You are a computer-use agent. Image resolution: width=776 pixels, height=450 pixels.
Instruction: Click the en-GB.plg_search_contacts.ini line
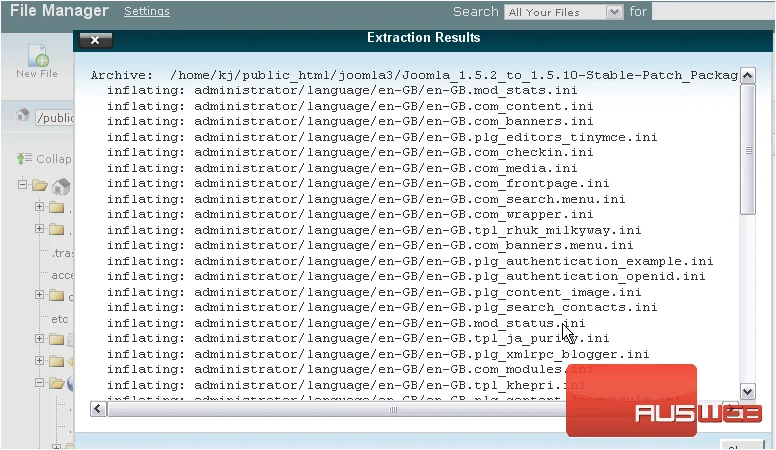coord(382,307)
